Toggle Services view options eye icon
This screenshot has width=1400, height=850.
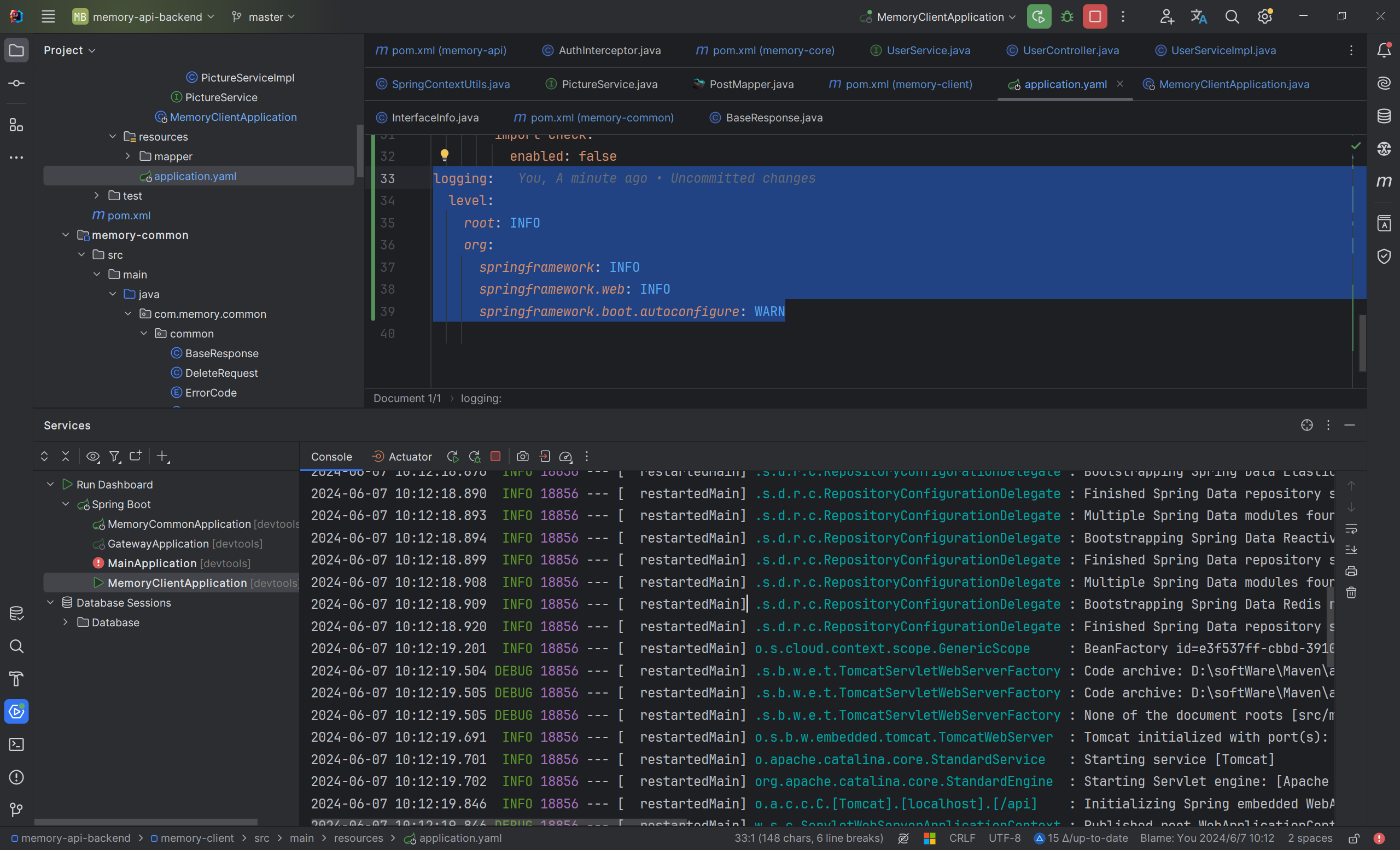coord(92,456)
